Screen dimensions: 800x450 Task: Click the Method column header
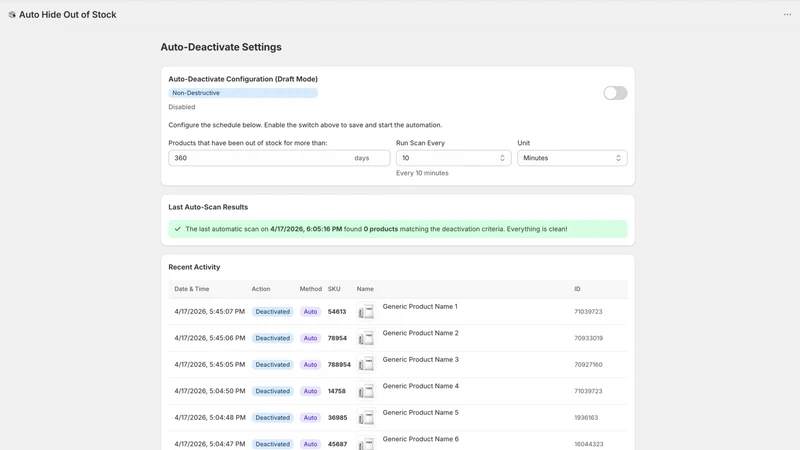[311, 289]
